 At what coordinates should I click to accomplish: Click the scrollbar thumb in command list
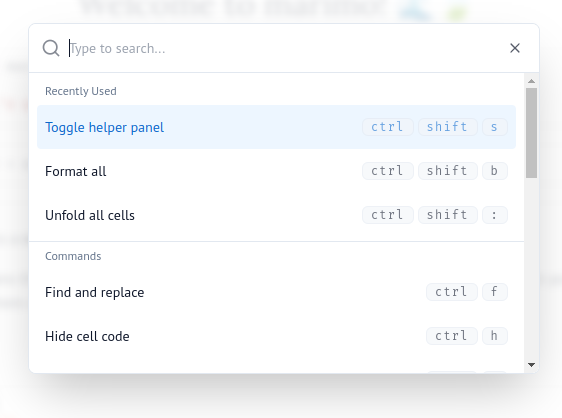tap(532, 133)
